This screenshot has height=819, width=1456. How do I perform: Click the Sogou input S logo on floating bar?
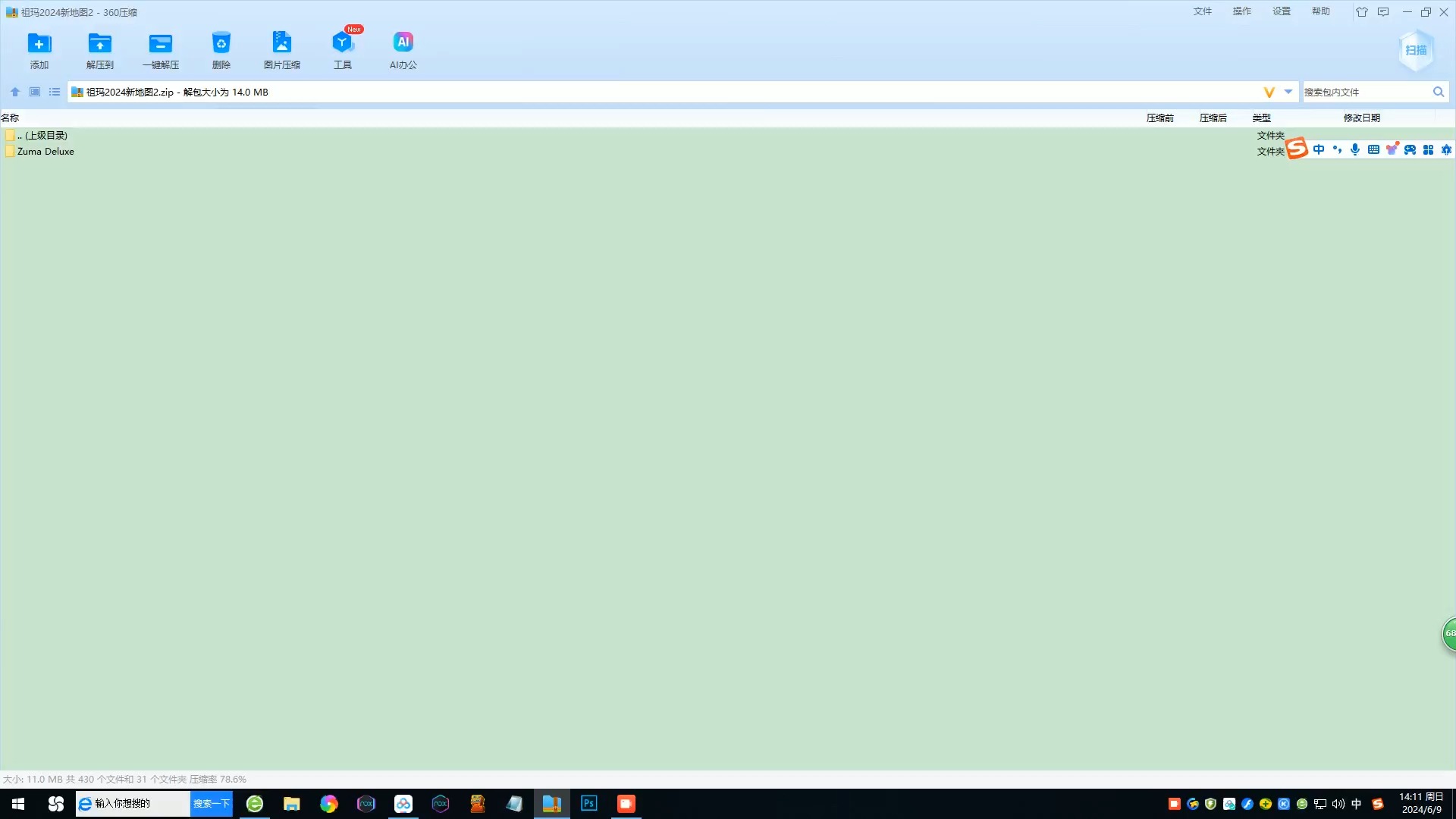1297,149
